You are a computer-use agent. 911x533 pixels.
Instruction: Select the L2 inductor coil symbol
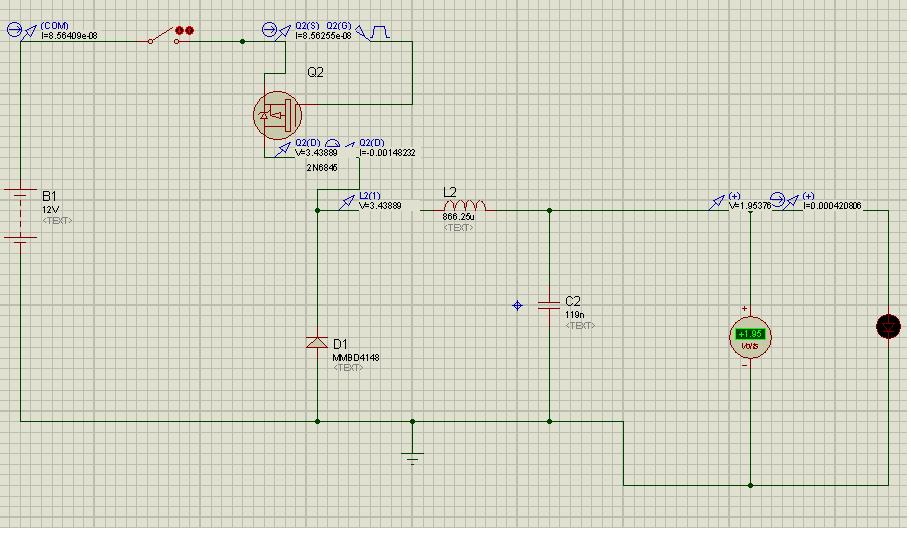464,206
